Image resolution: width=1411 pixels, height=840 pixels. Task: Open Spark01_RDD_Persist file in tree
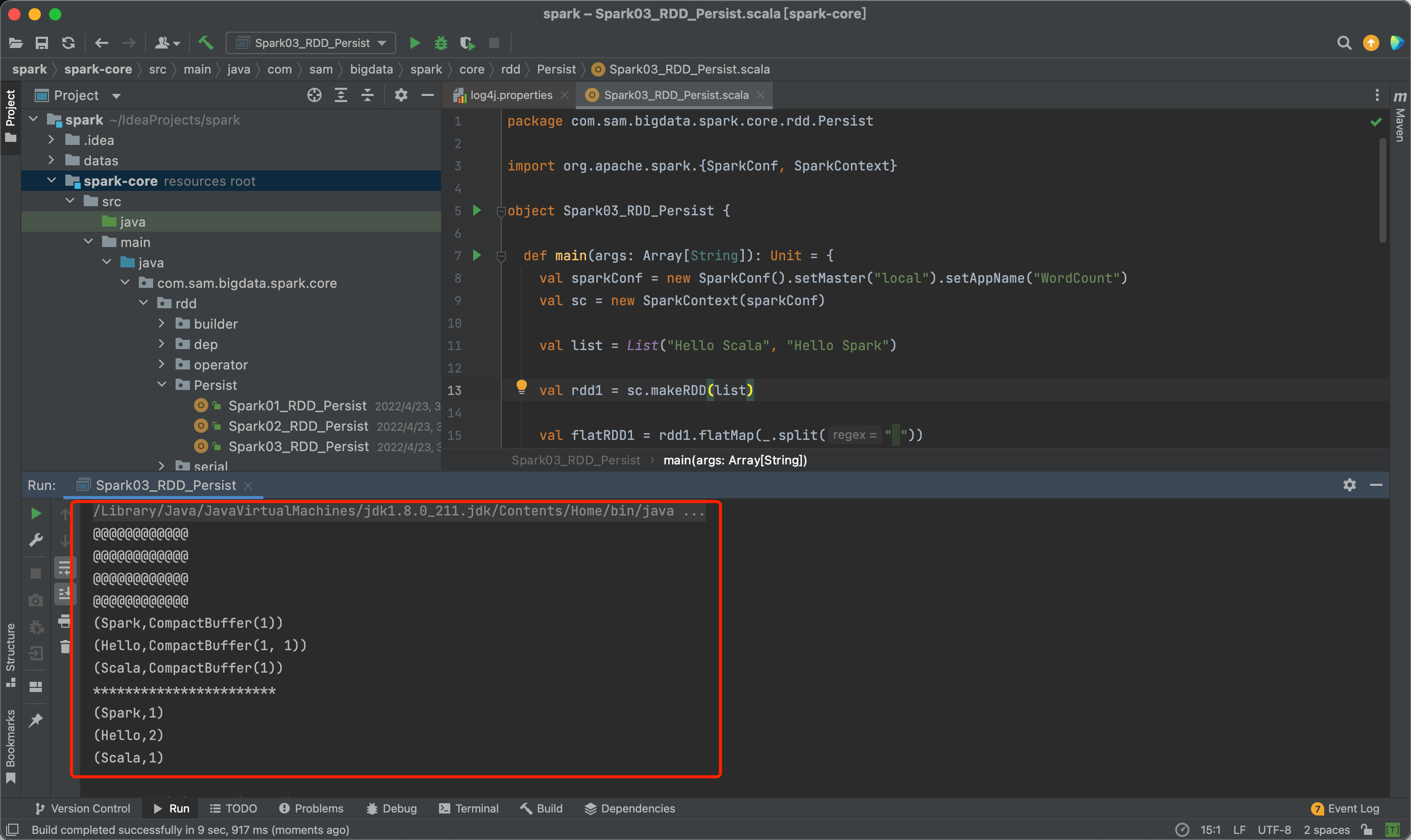click(297, 405)
